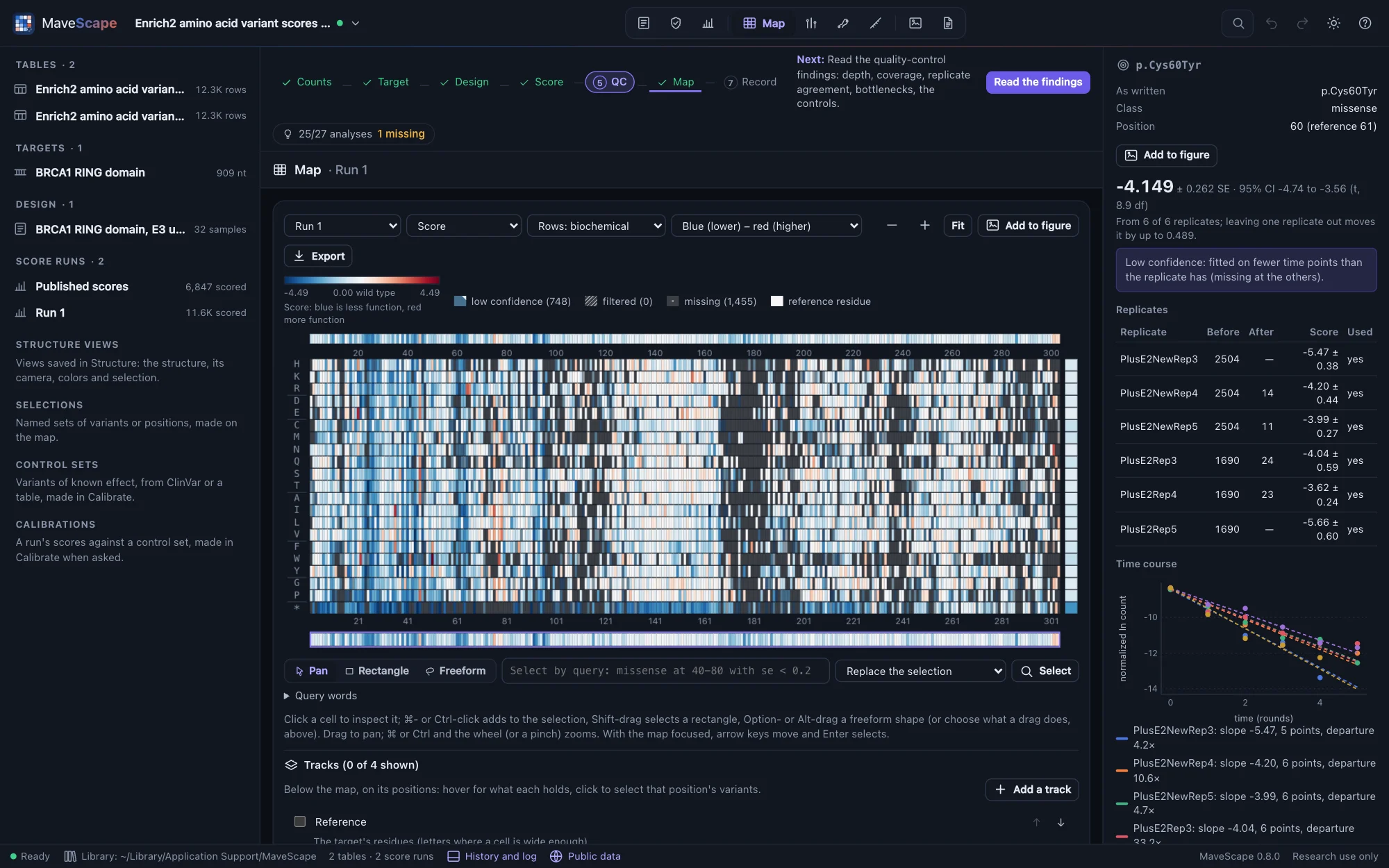Screen dimensions: 1389x868
Task: Open the Rows: biochemical dropdown
Action: point(597,226)
